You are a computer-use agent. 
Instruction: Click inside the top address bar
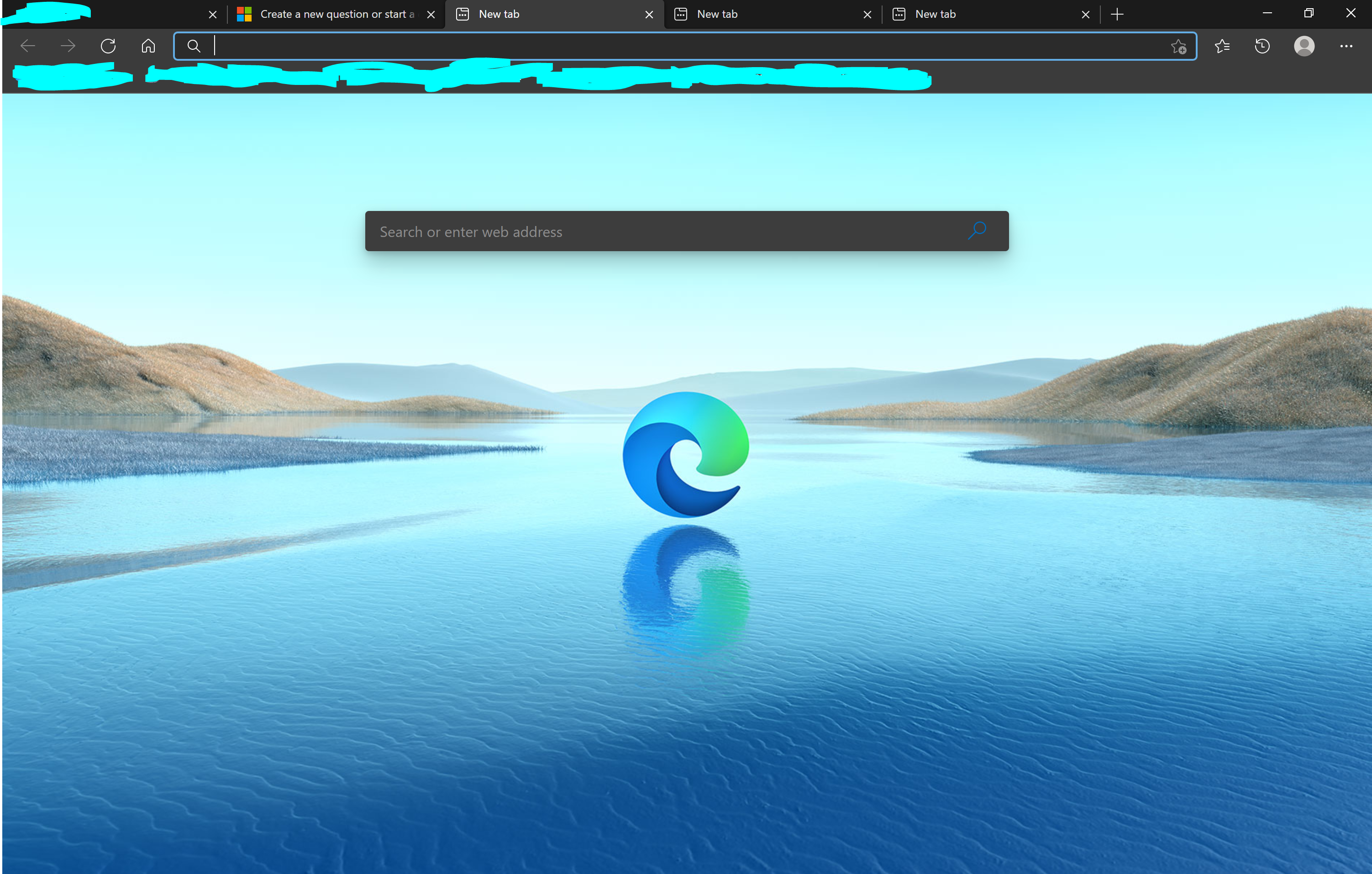pos(684,46)
